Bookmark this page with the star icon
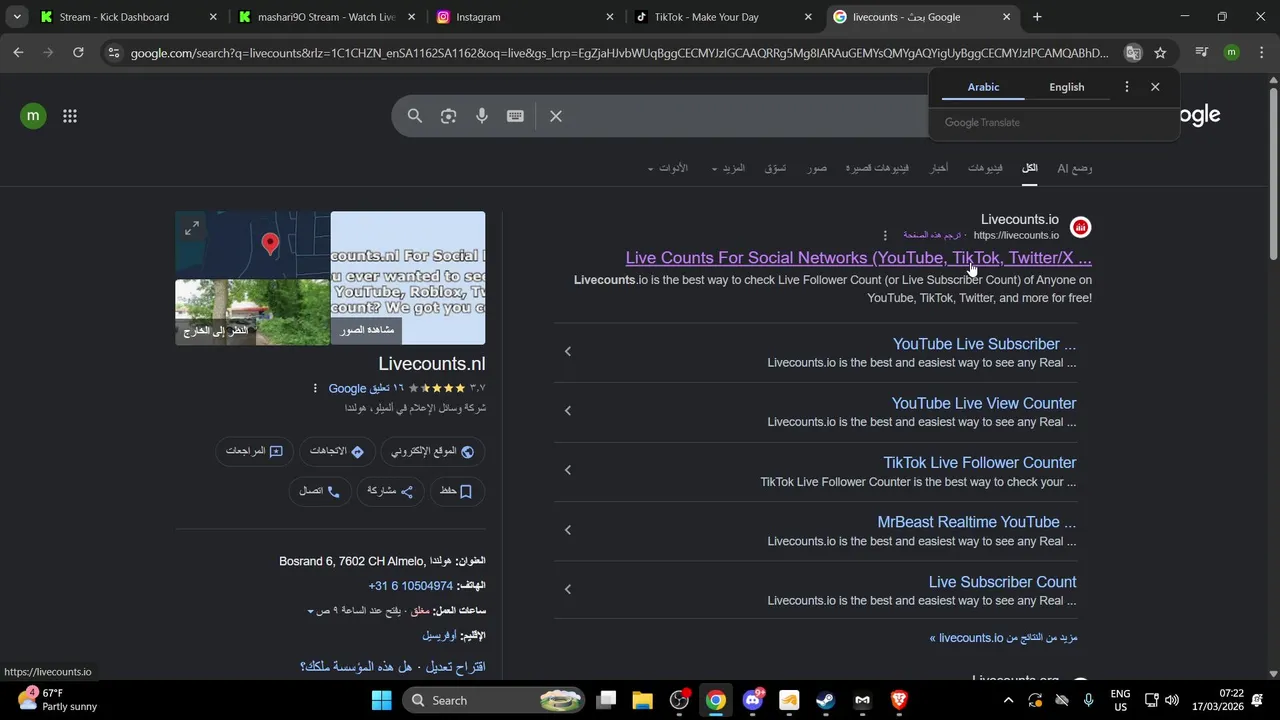 [1160, 53]
